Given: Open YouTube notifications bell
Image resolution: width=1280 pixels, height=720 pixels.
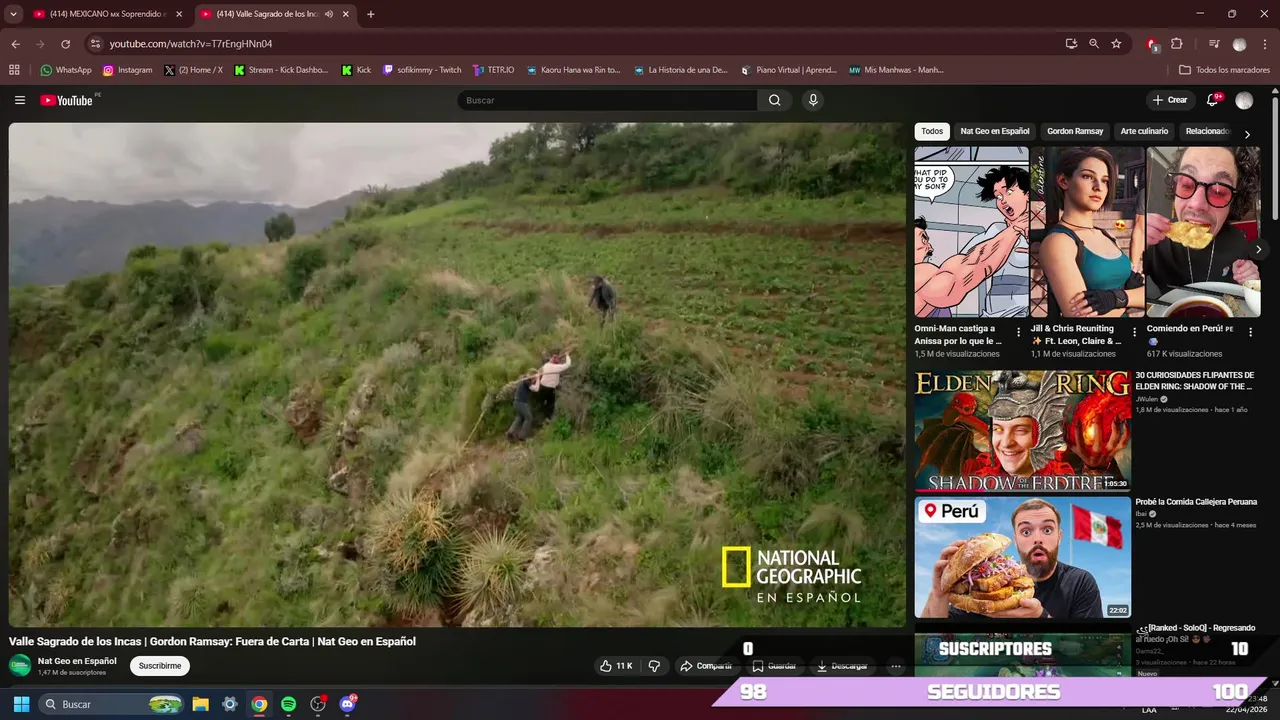Looking at the screenshot, I should coord(1212,100).
